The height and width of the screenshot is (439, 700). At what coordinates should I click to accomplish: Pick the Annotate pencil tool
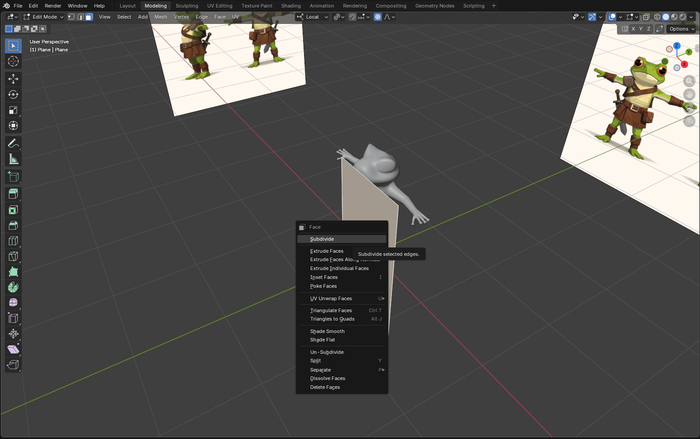pos(13,143)
